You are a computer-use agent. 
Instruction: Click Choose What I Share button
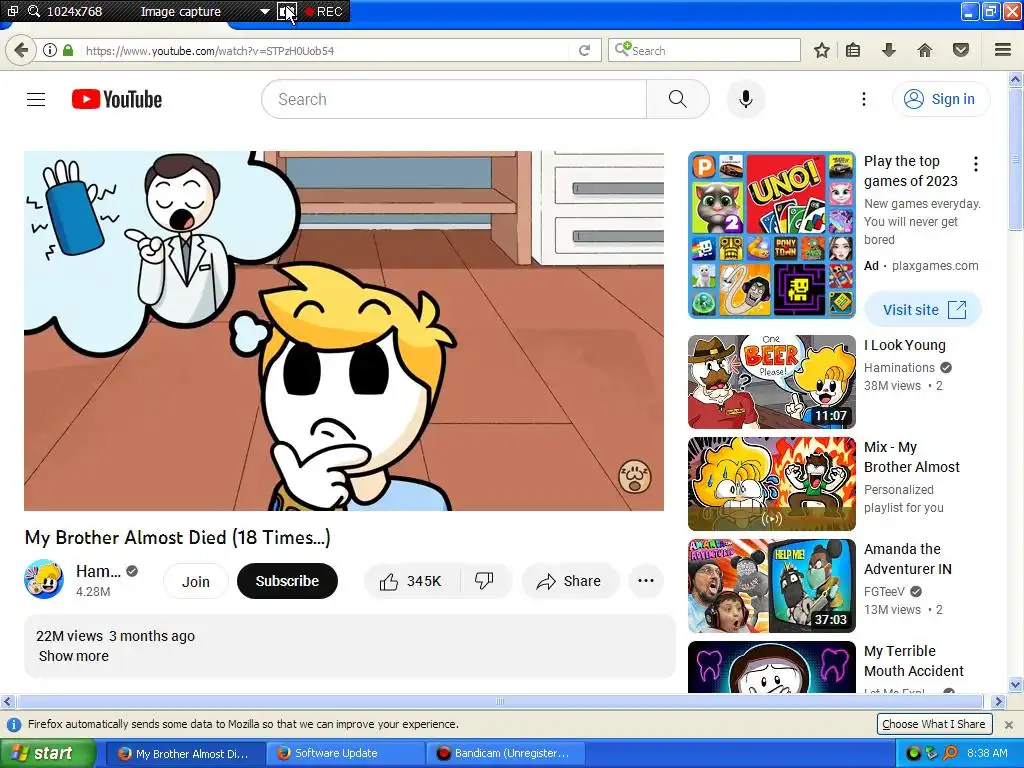(x=934, y=724)
